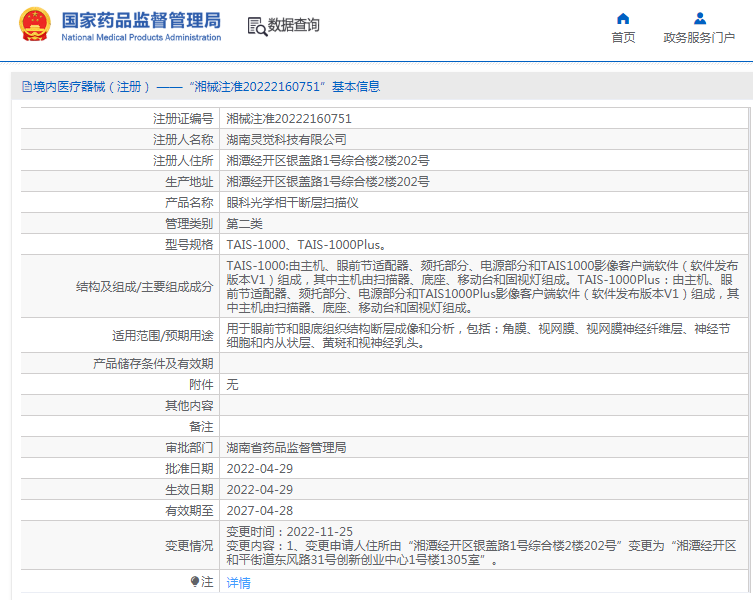Viewport: 753px width, 600px height.
Task: Click the home house icon
Action: [x=623, y=18]
